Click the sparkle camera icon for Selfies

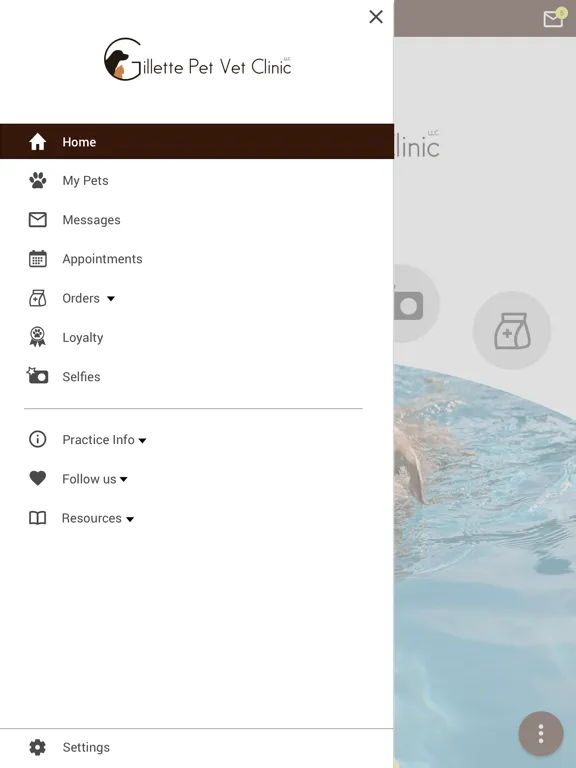(x=37, y=375)
